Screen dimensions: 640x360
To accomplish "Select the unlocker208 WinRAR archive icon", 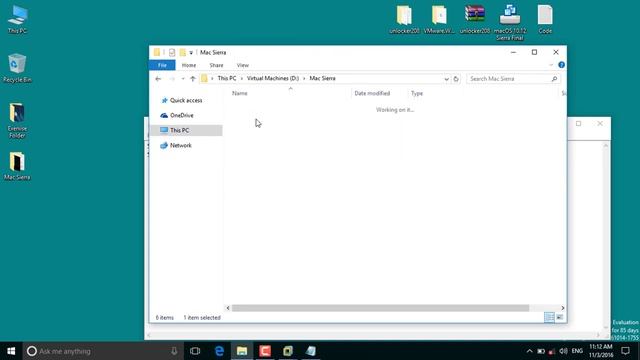I will [x=475, y=19].
